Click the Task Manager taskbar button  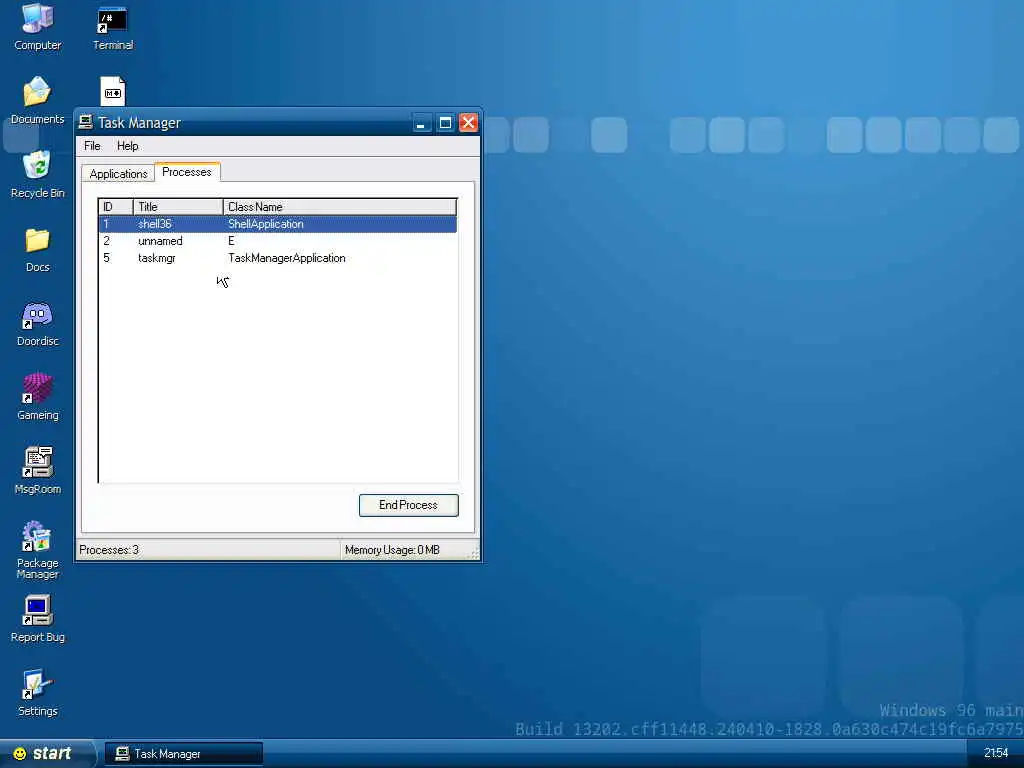184,754
